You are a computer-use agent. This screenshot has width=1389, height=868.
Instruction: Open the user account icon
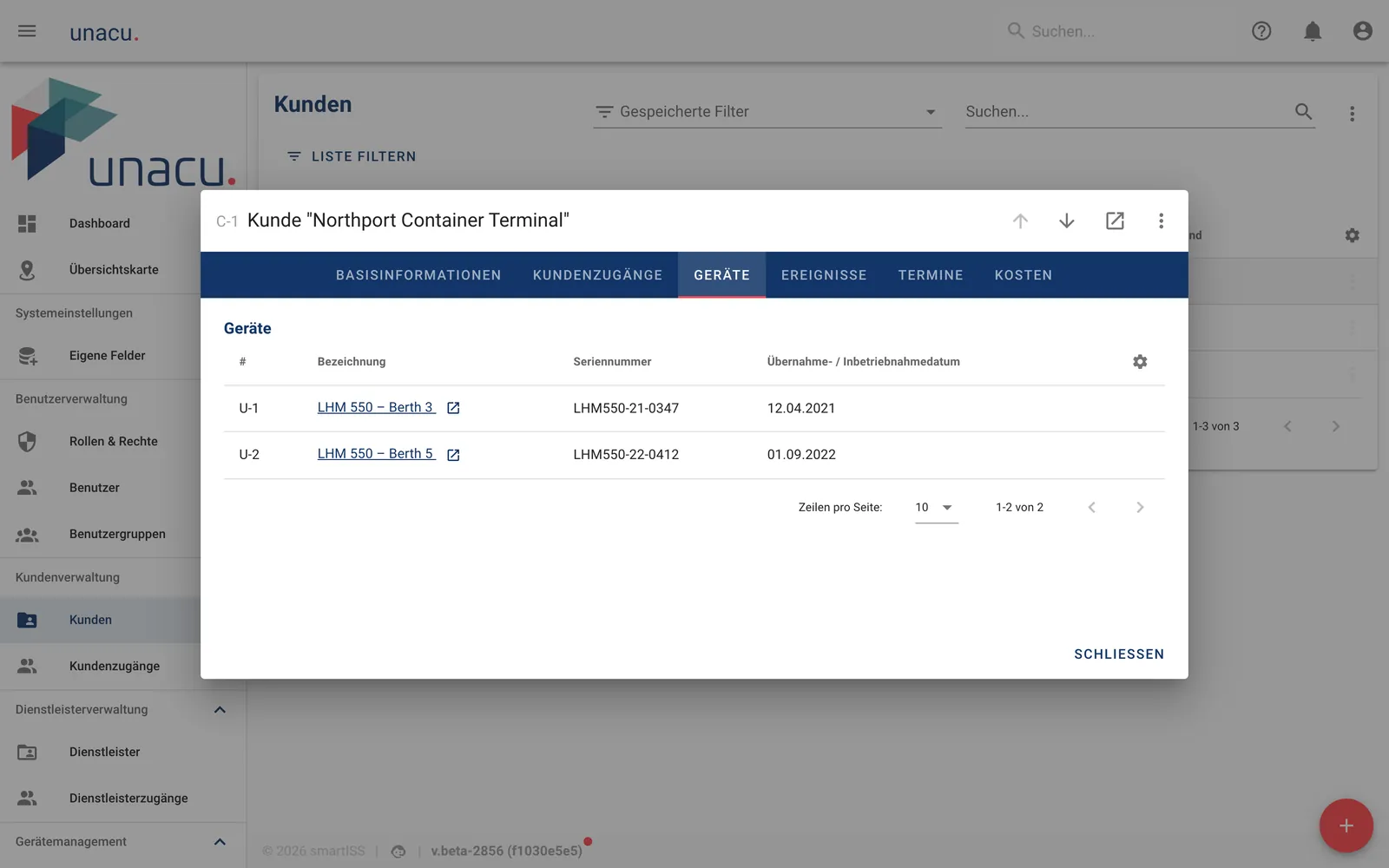1363,31
